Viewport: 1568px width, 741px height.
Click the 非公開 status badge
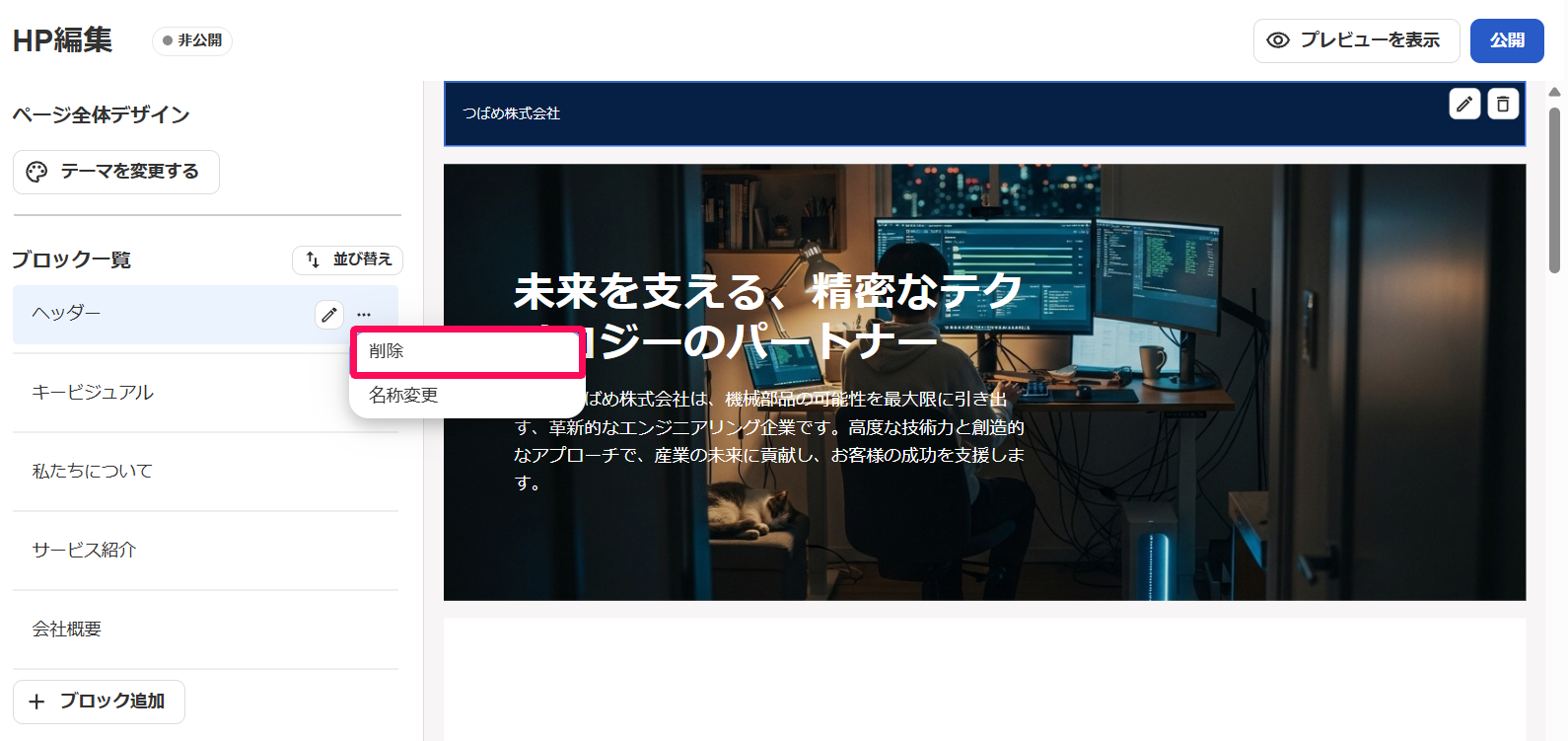[192, 40]
